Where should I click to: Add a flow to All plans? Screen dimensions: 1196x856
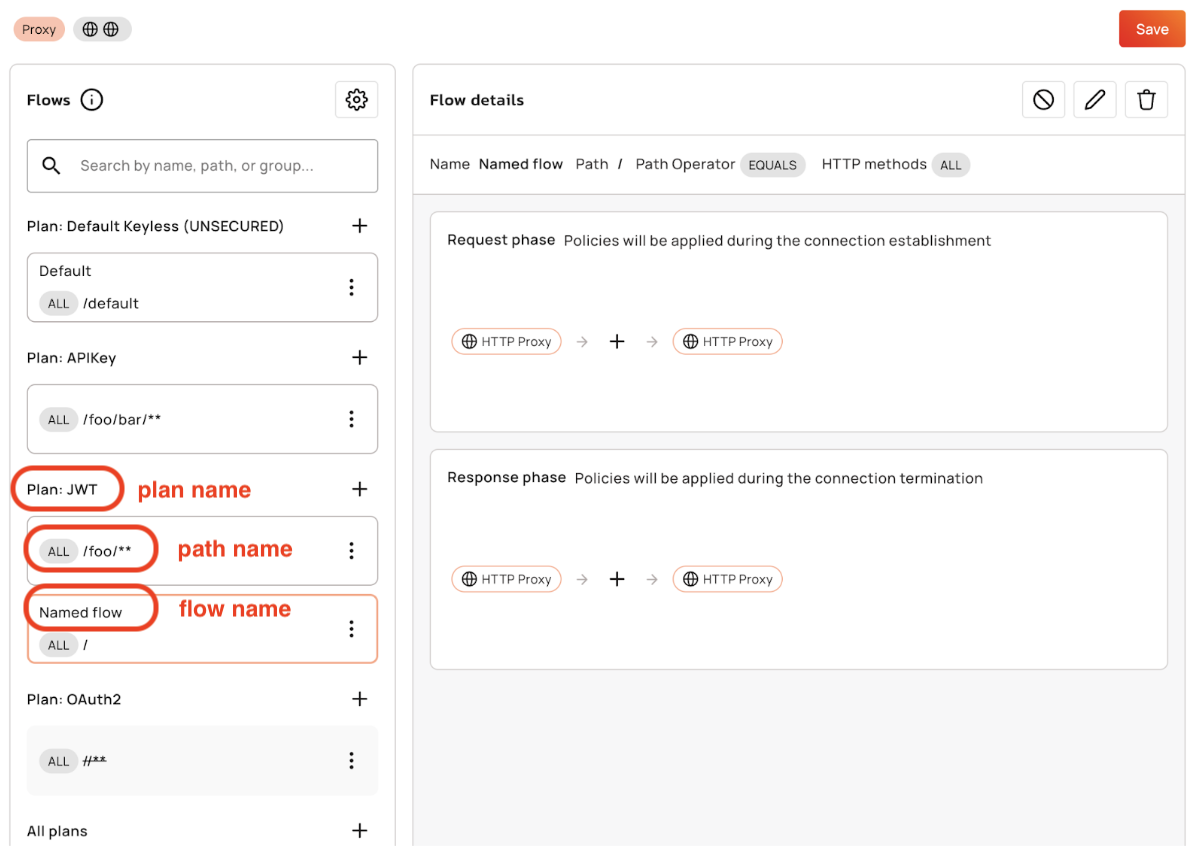360,831
